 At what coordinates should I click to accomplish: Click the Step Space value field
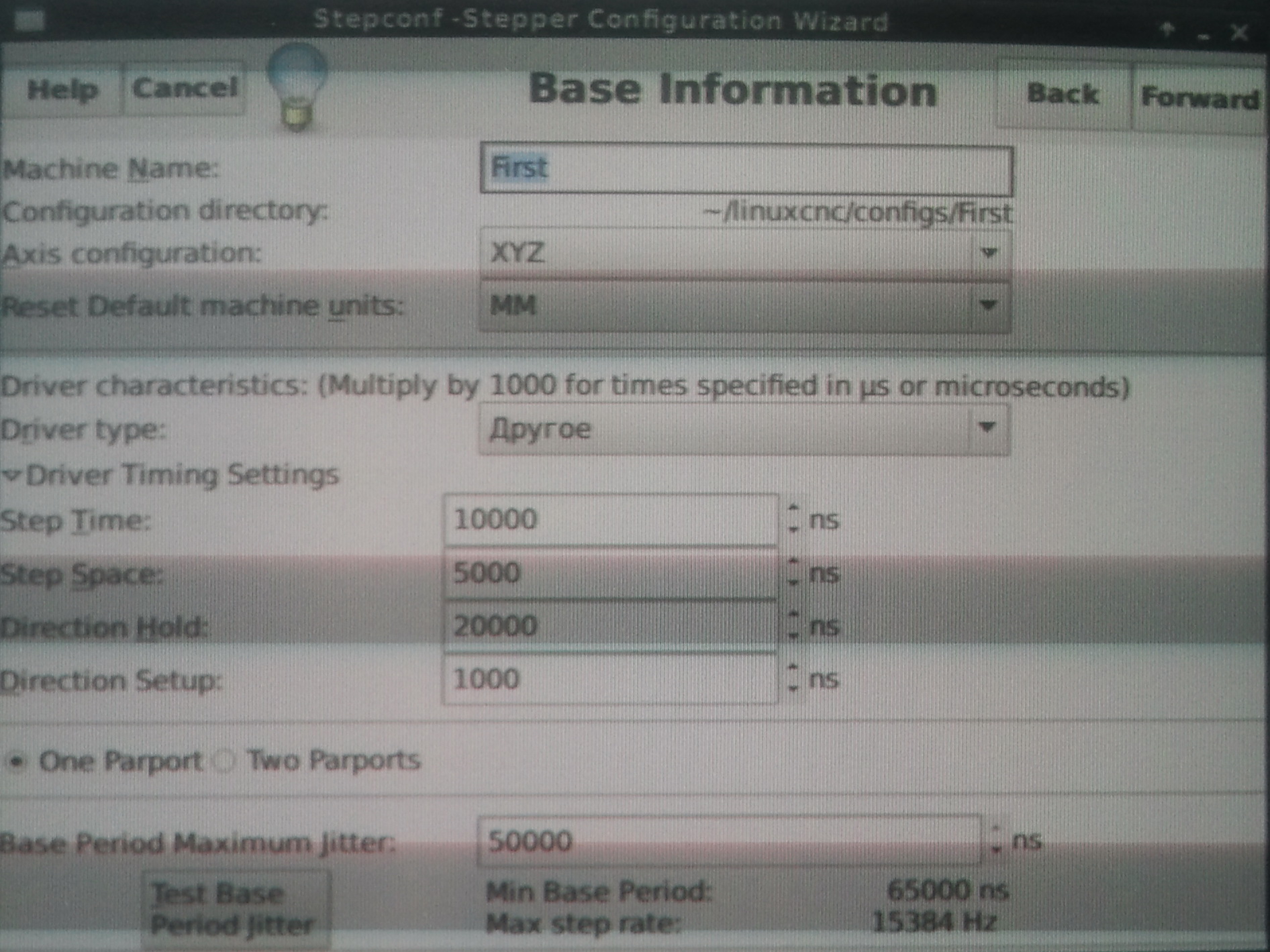pyautogui.click(x=611, y=573)
